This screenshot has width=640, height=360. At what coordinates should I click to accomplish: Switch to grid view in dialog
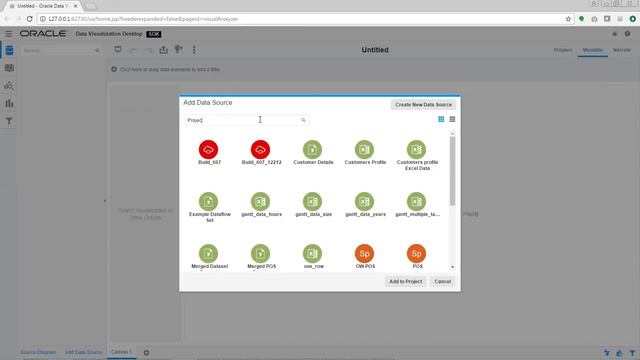tap(441, 119)
